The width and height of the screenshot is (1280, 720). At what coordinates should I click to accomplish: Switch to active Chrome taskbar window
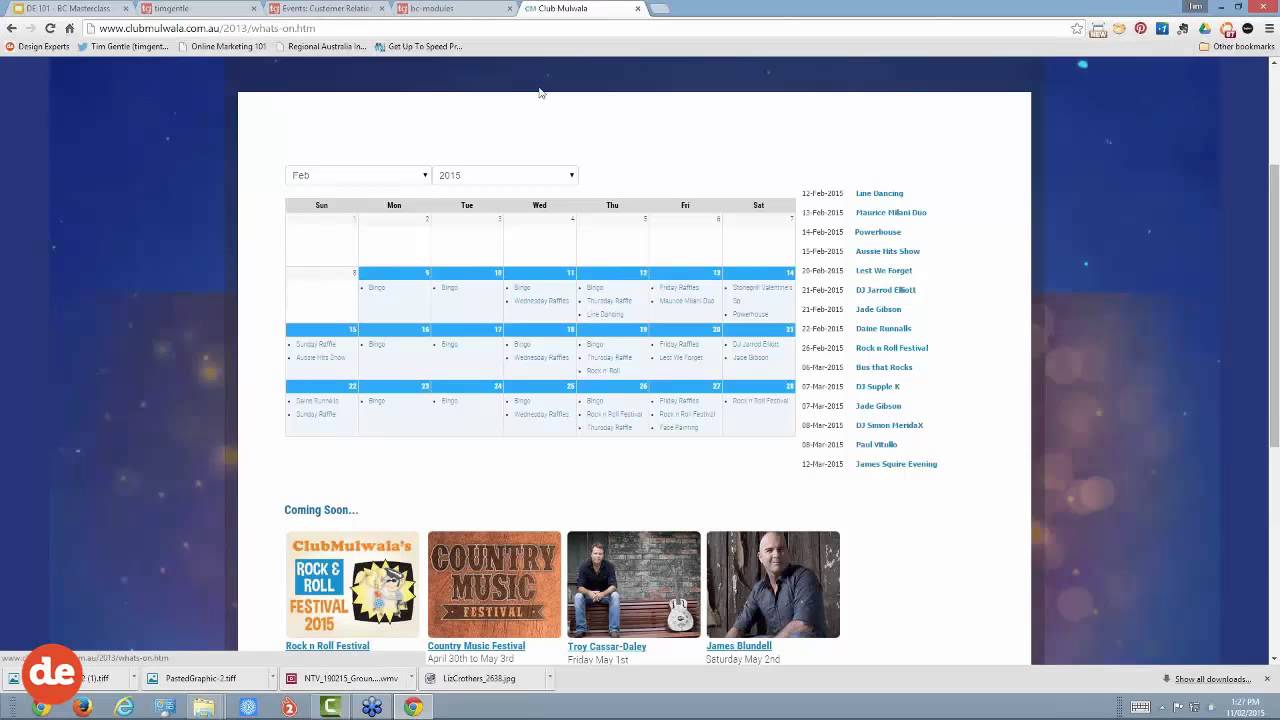click(413, 707)
